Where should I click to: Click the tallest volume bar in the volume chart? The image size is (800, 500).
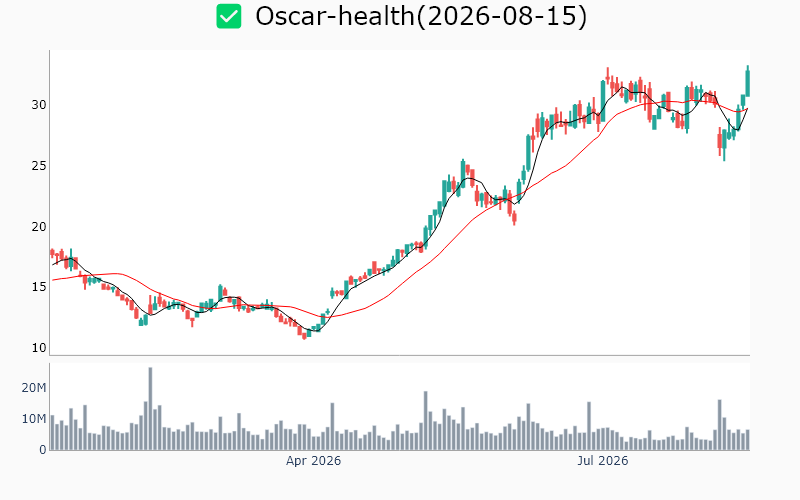pyautogui.click(x=151, y=409)
